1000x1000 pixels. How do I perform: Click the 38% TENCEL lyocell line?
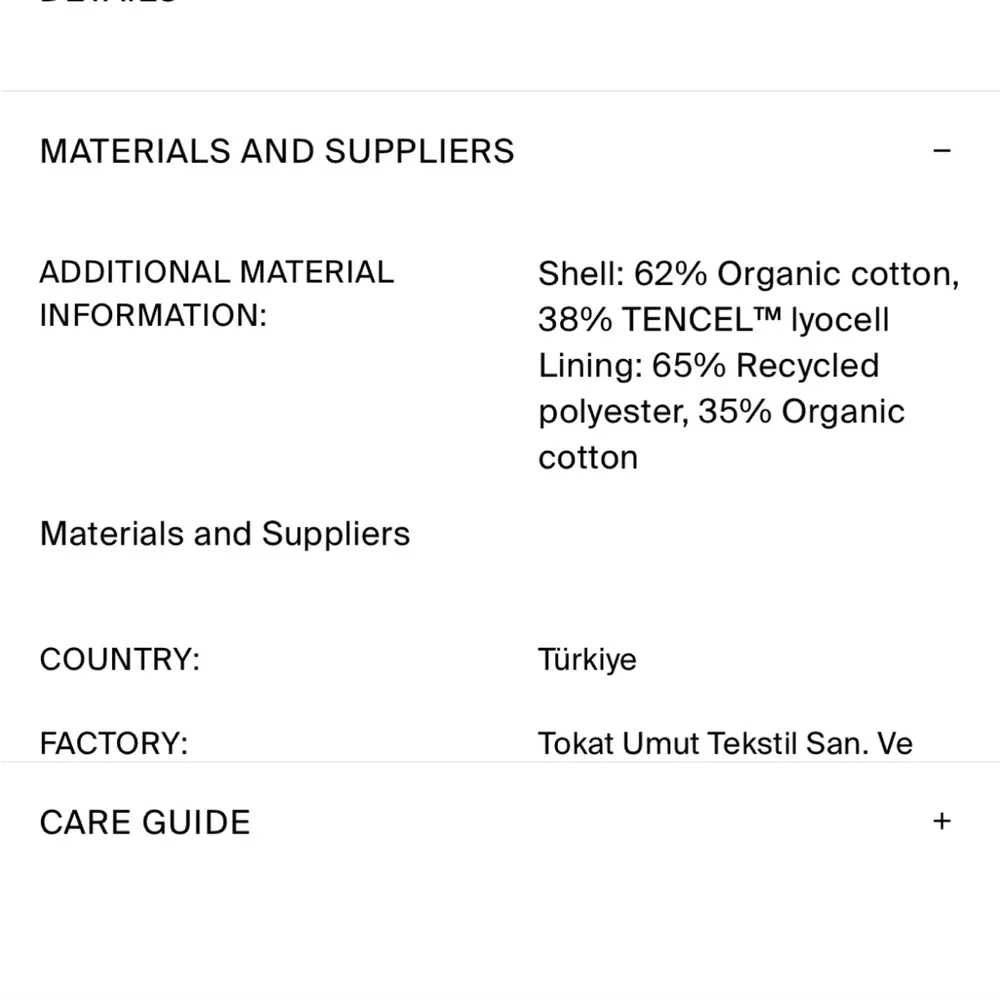(x=713, y=320)
